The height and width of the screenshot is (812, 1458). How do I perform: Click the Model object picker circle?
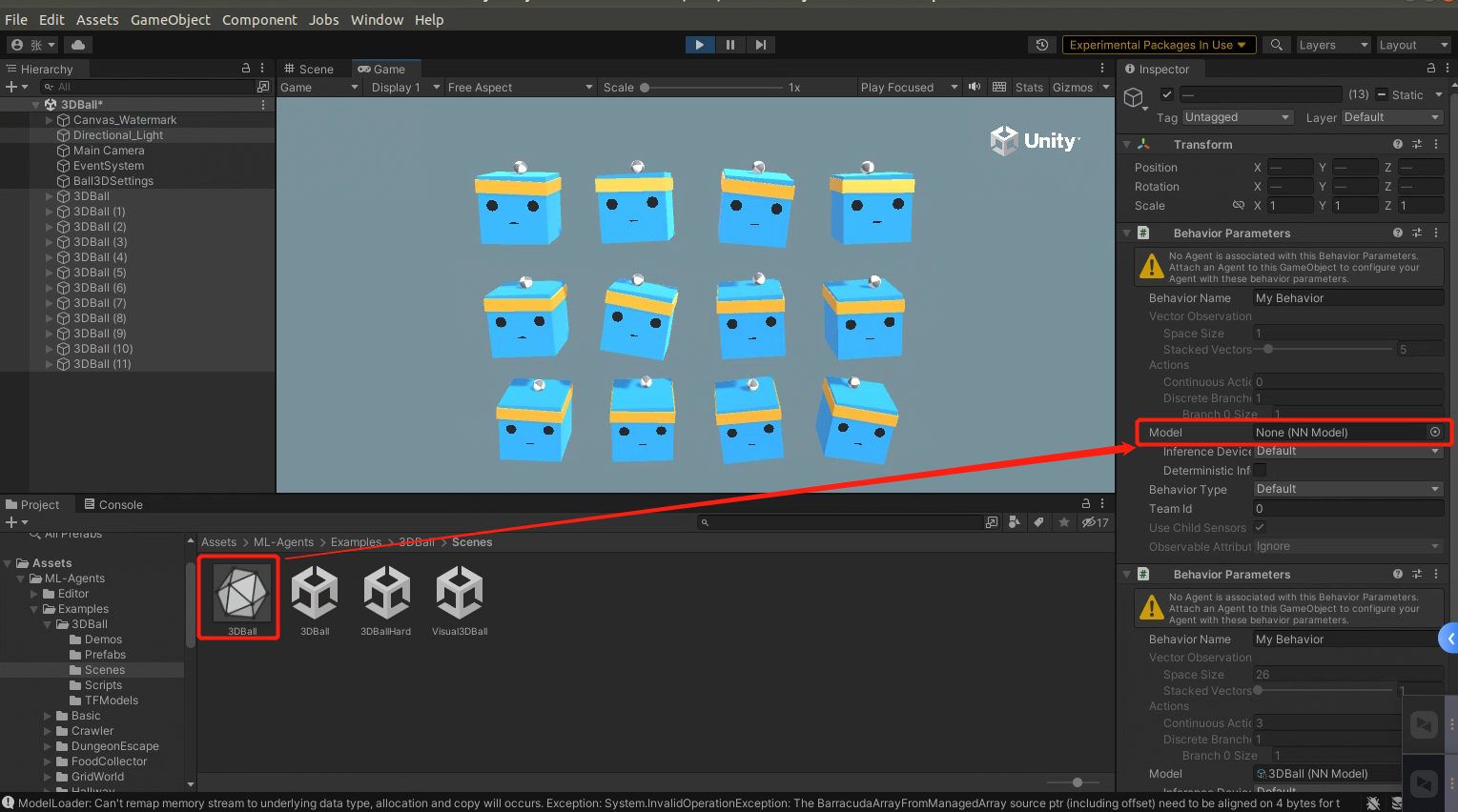click(x=1435, y=432)
